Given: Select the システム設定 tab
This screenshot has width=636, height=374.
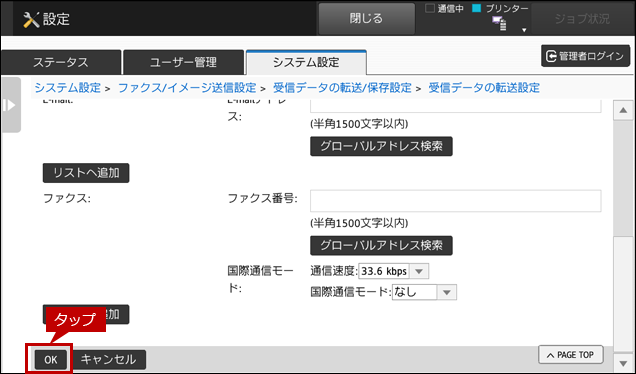Looking at the screenshot, I should click(x=306, y=62).
